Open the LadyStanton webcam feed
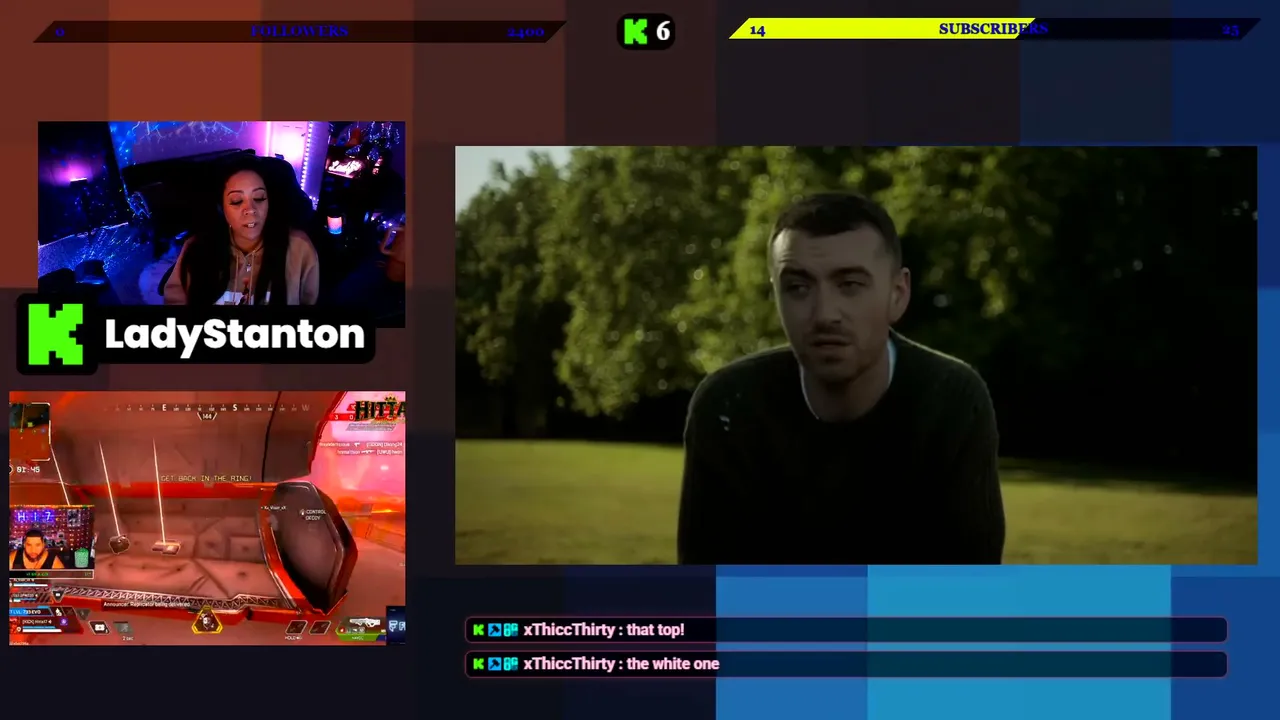Screen dimensions: 1280x720 tap(222, 213)
